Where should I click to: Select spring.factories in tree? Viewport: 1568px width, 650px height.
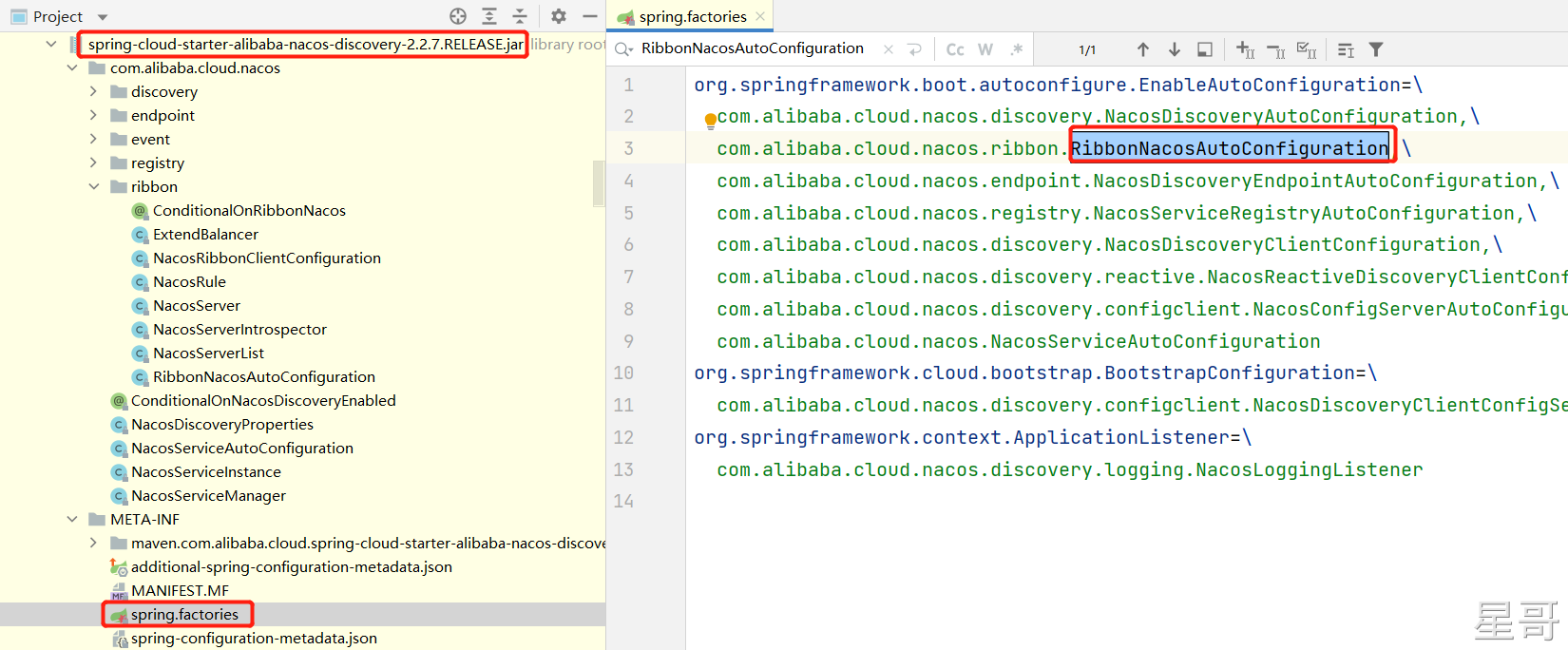tap(184, 614)
